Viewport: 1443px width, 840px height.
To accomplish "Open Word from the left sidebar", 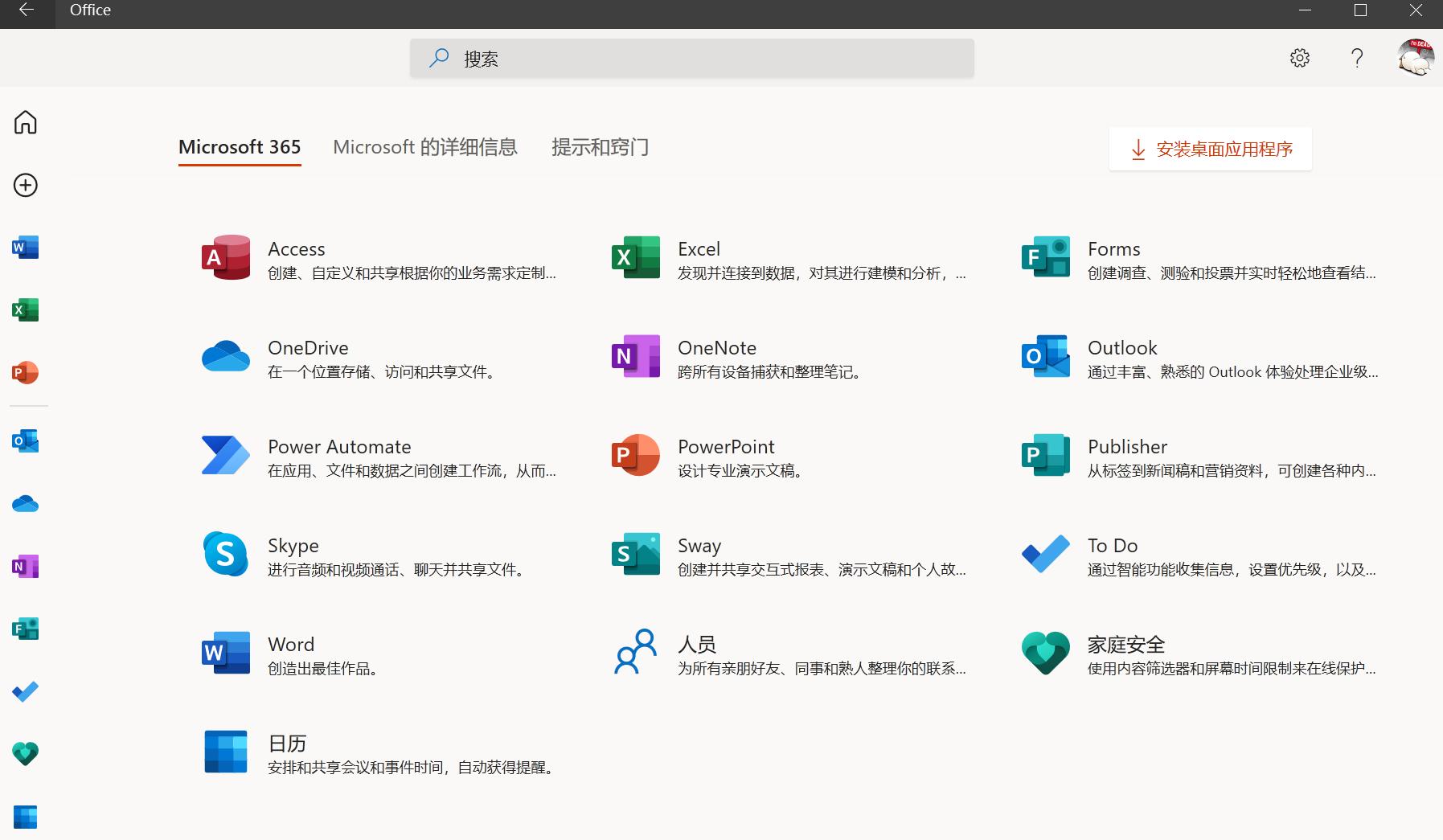I will click(x=25, y=248).
